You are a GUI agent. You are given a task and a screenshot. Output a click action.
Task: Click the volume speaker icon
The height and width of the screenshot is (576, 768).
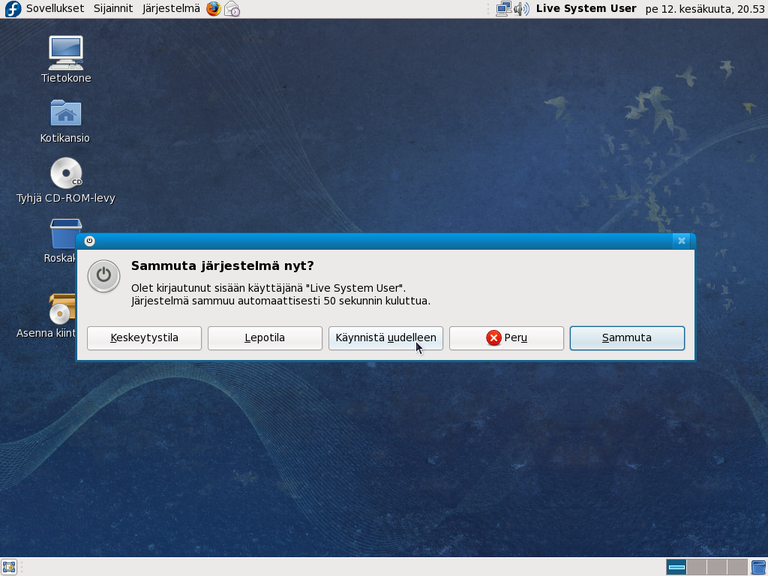(x=521, y=9)
